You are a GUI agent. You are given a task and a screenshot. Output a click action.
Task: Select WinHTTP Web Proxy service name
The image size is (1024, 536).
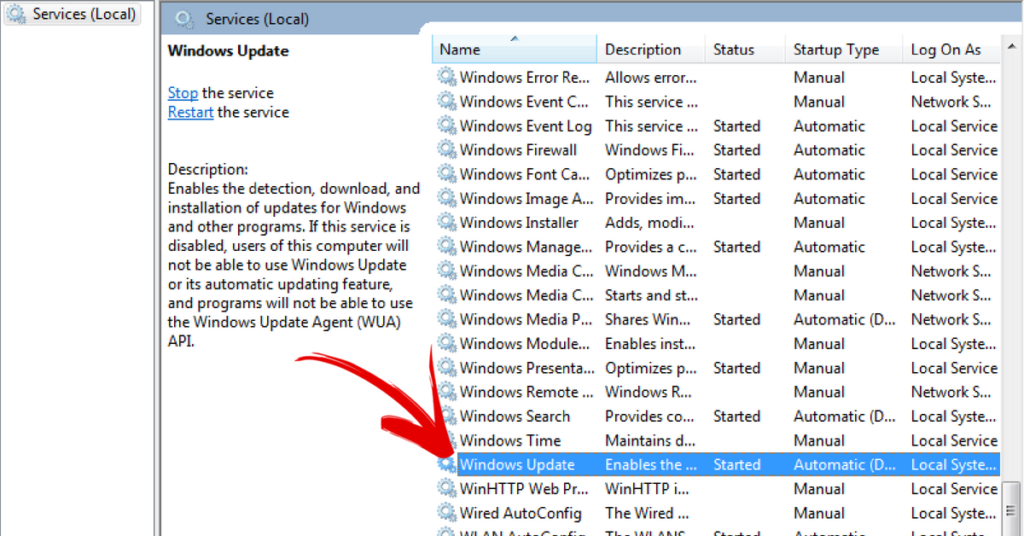click(524, 489)
